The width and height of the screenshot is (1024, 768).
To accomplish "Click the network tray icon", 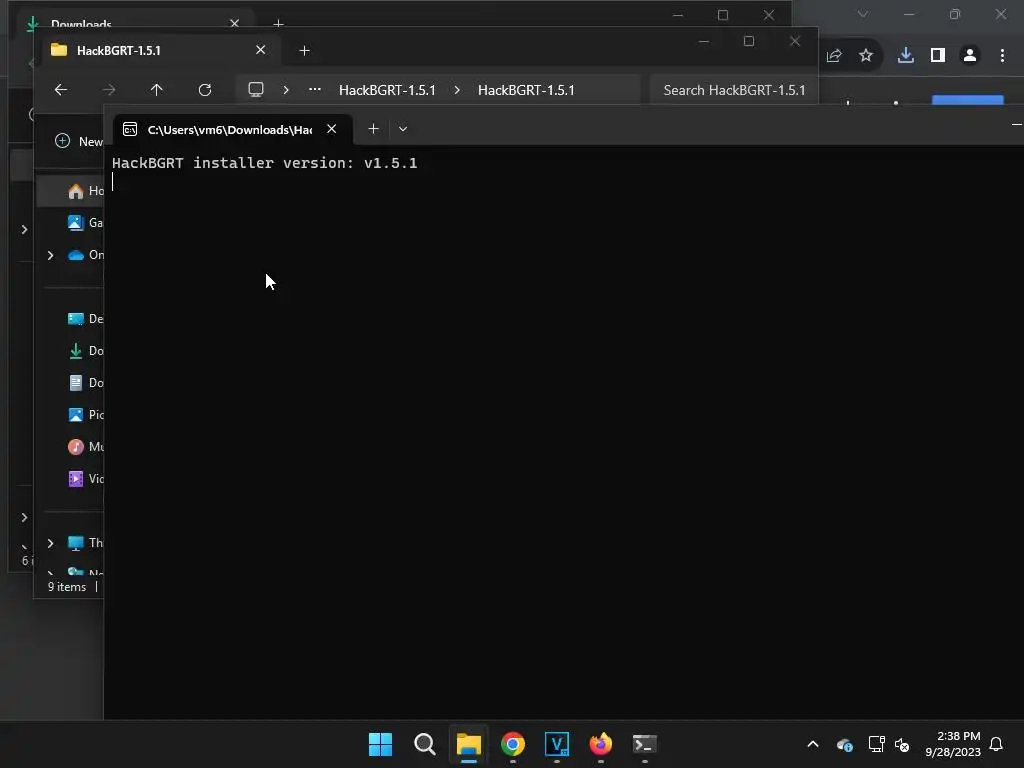I will tap(876, 744).
